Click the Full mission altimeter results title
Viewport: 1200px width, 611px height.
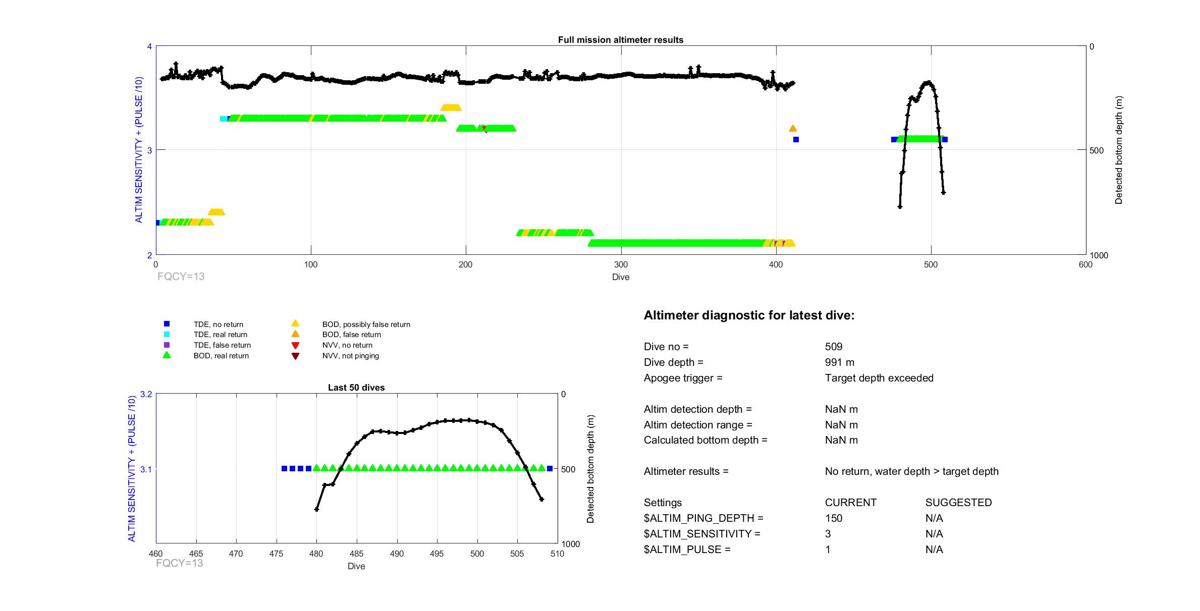click(x=620, y=40)
